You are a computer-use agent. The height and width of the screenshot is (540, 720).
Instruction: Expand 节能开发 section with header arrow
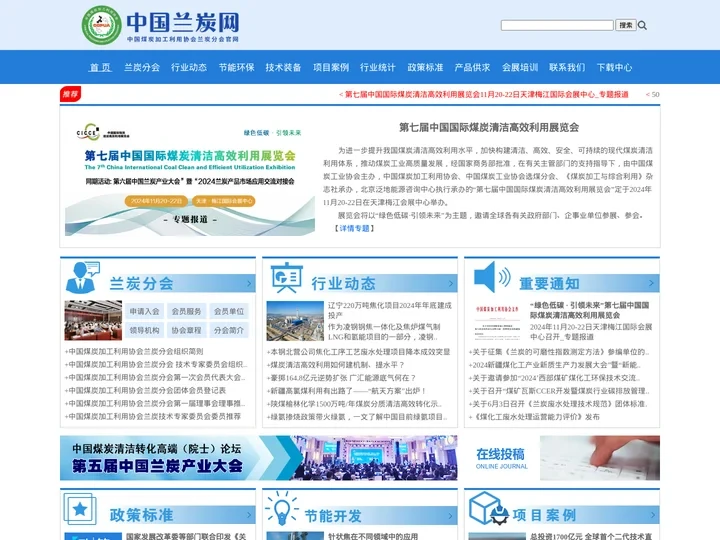pos(451,515)
